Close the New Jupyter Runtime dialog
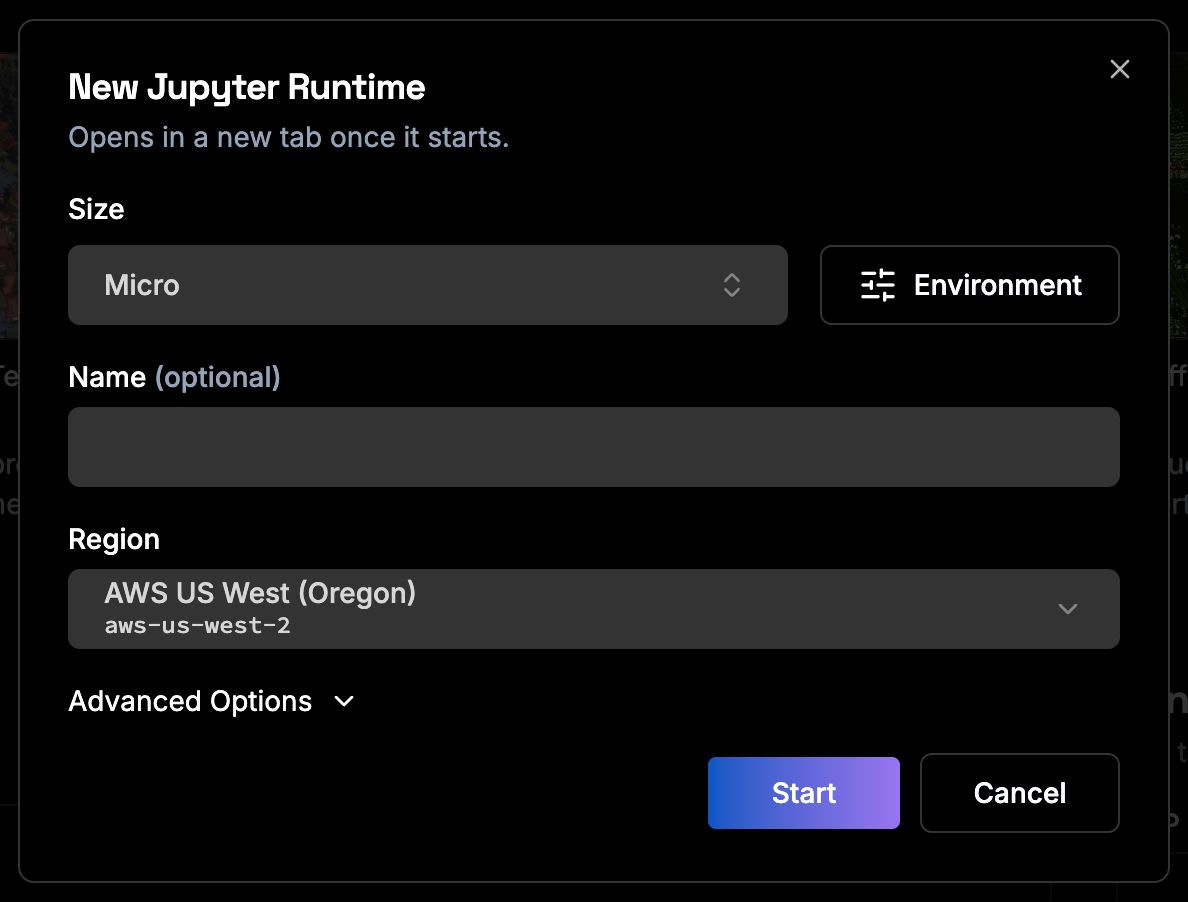This screenshot has width=1188, height=902. click(x=1119, y=69)
